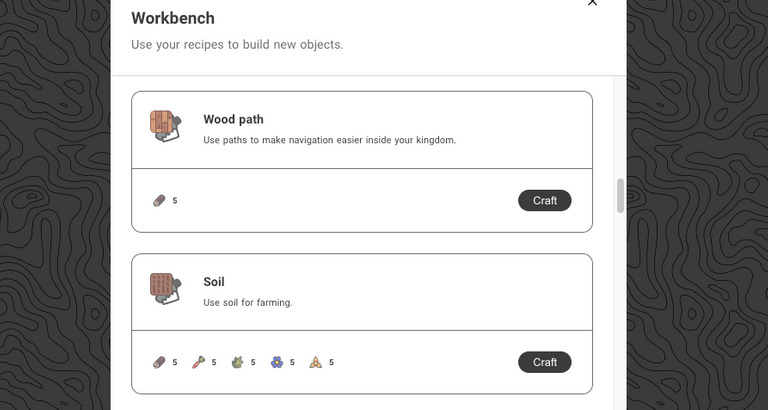The width and height of the screenshot is (768, 410).
Task: Click the Soil recipe tile icon
Action: [166, 289]
